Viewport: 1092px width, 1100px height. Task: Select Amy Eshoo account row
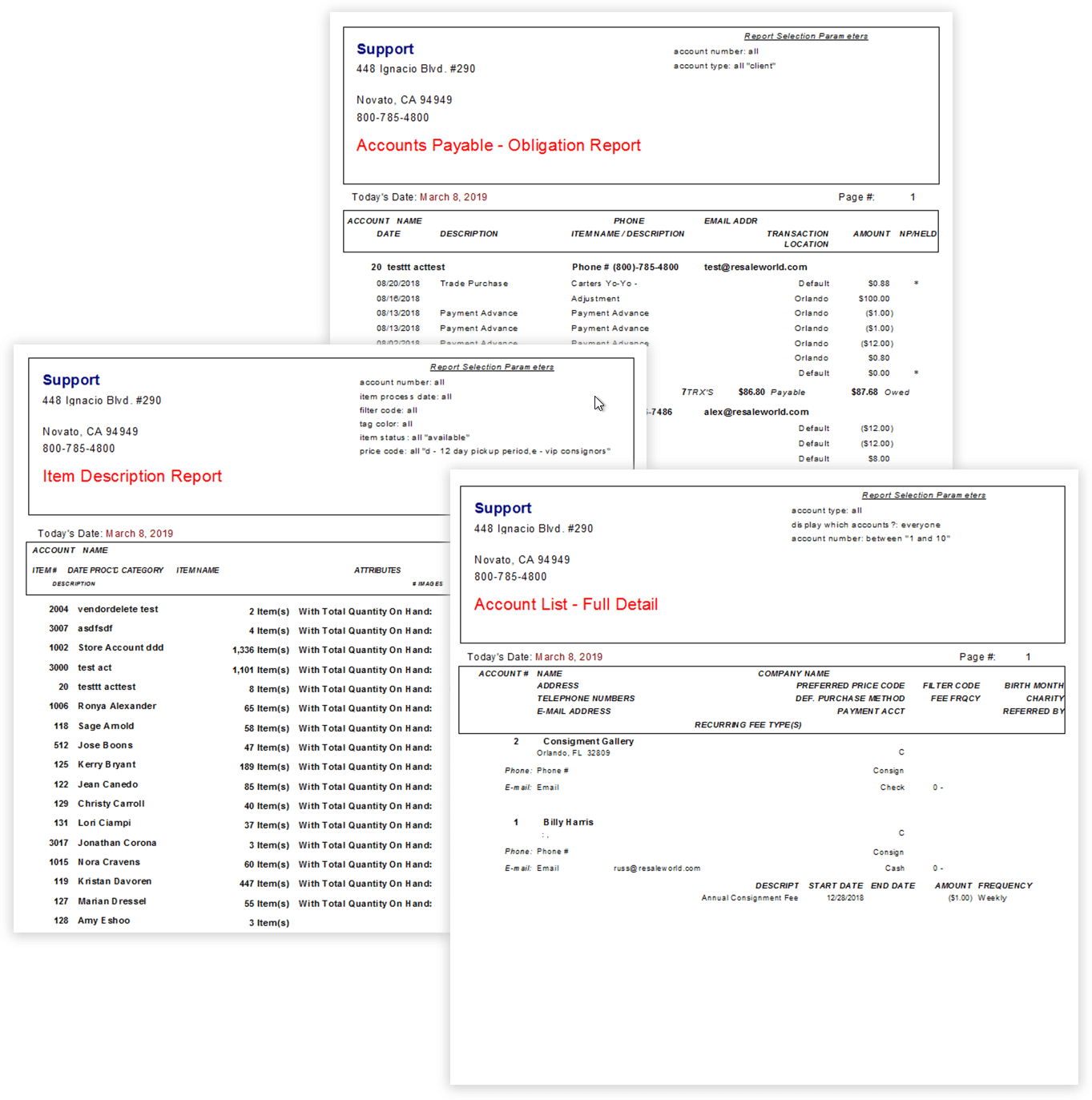91,921
